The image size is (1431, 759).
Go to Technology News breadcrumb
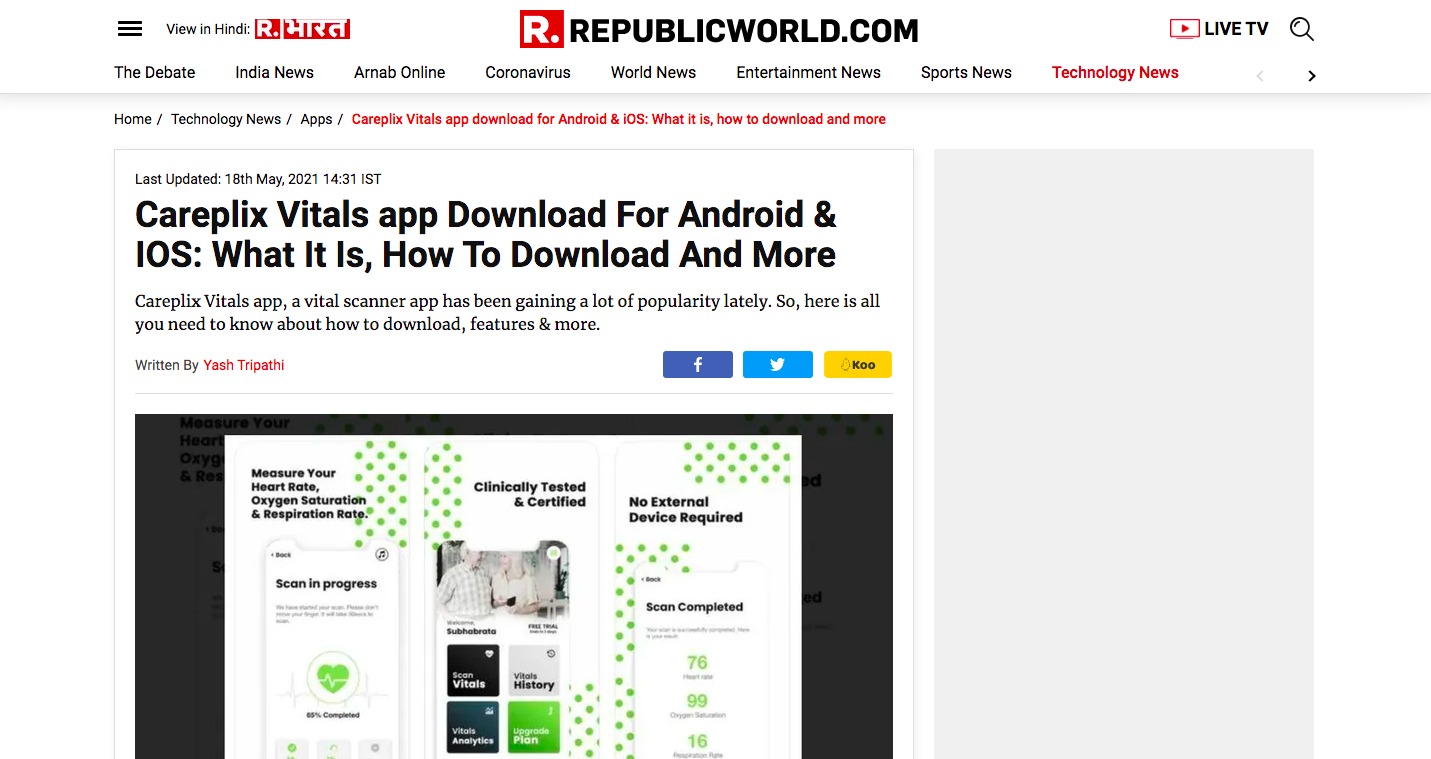coord(226,119)
